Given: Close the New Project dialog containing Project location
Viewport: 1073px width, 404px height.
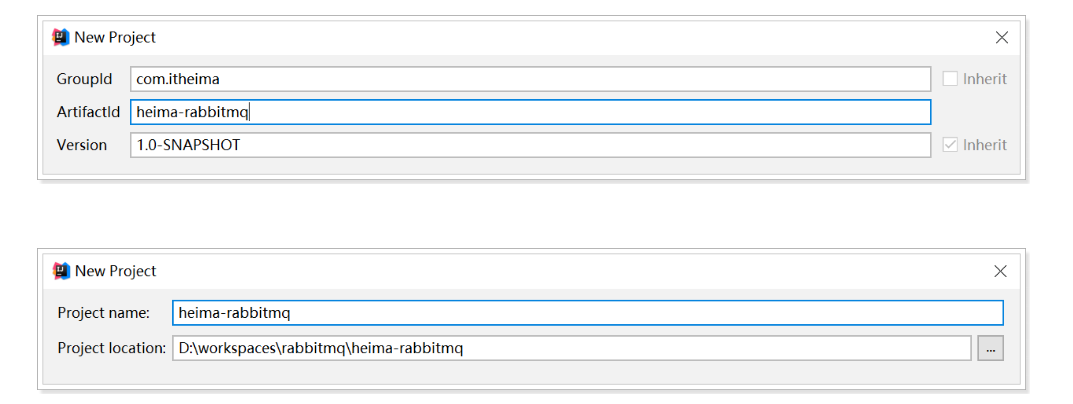Looking at the screenshot, I should point(1000,271).
